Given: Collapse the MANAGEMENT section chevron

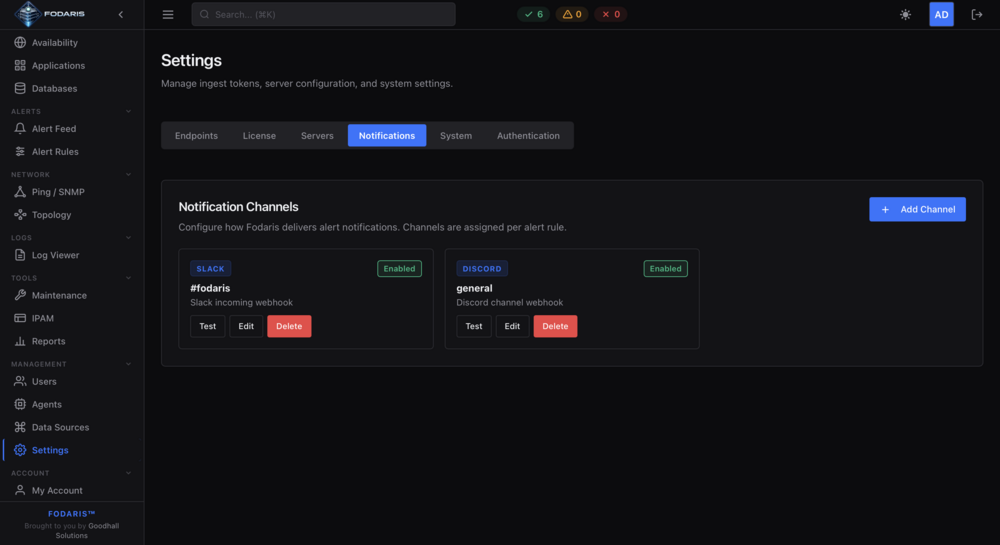Looking at the screenshot, I should (x=128, y=364).
